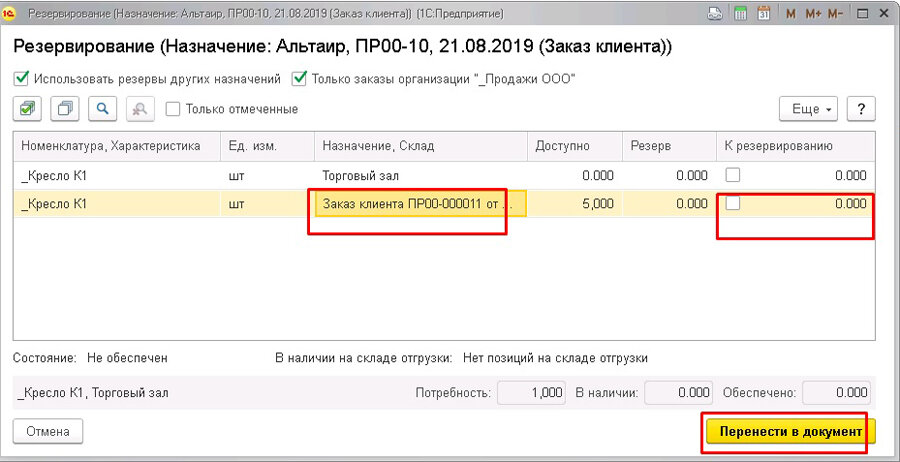The image size is (900, 462).
Task: Check reservation box in Торговый зал row
Action: click(x=732, y=174)
